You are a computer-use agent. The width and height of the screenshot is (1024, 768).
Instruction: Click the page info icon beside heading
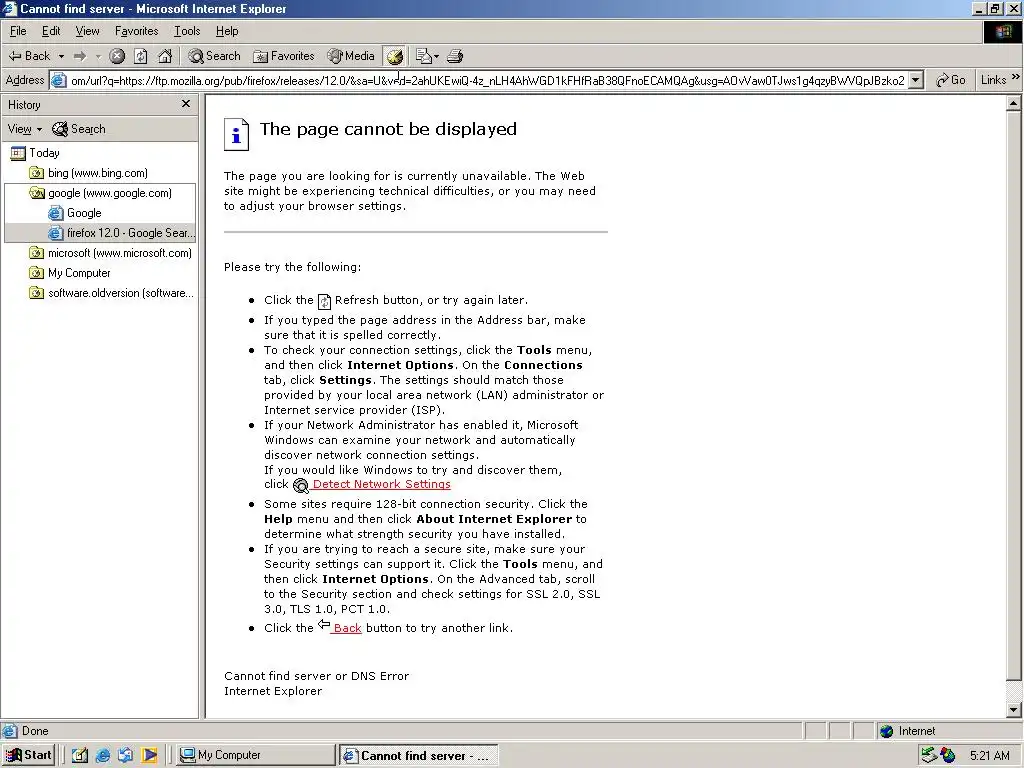tap(236, 135)
